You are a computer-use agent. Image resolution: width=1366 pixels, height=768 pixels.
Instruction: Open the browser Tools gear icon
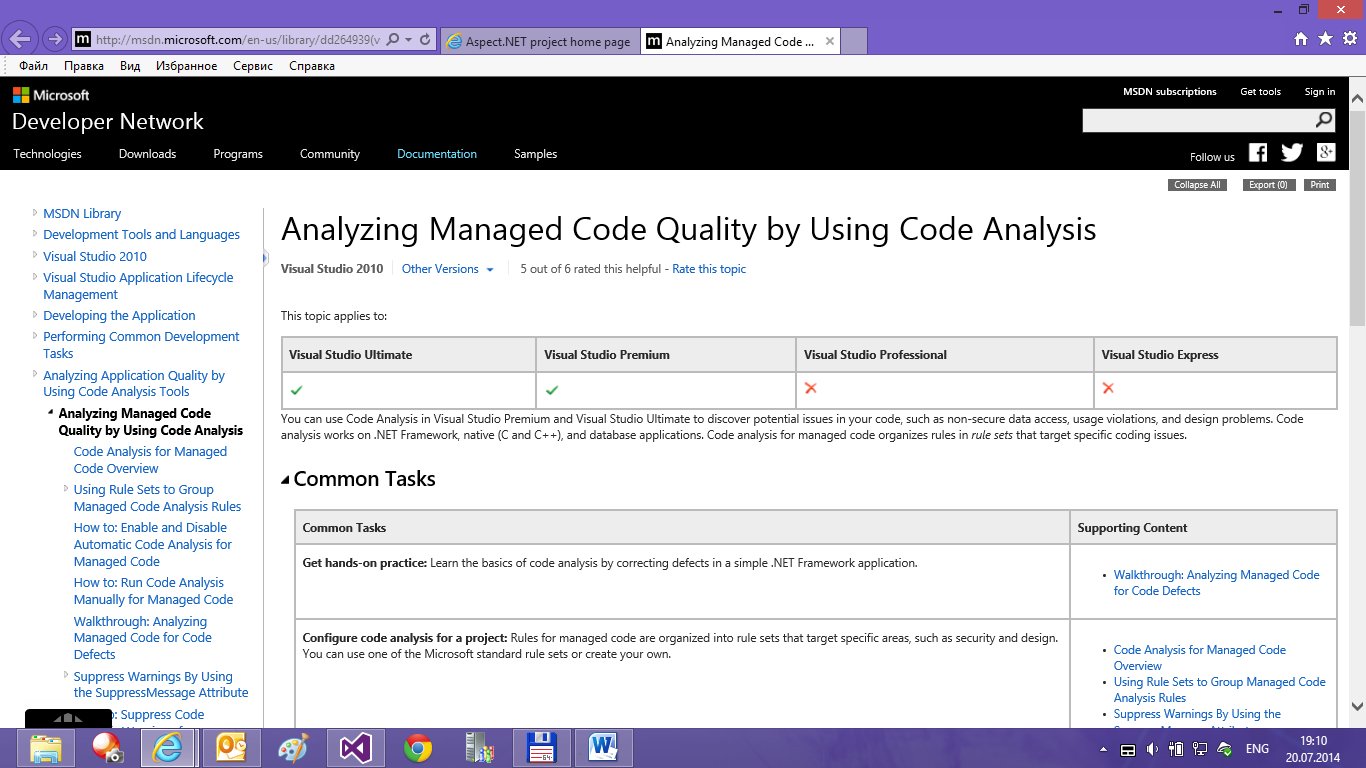pos(1349,39)
